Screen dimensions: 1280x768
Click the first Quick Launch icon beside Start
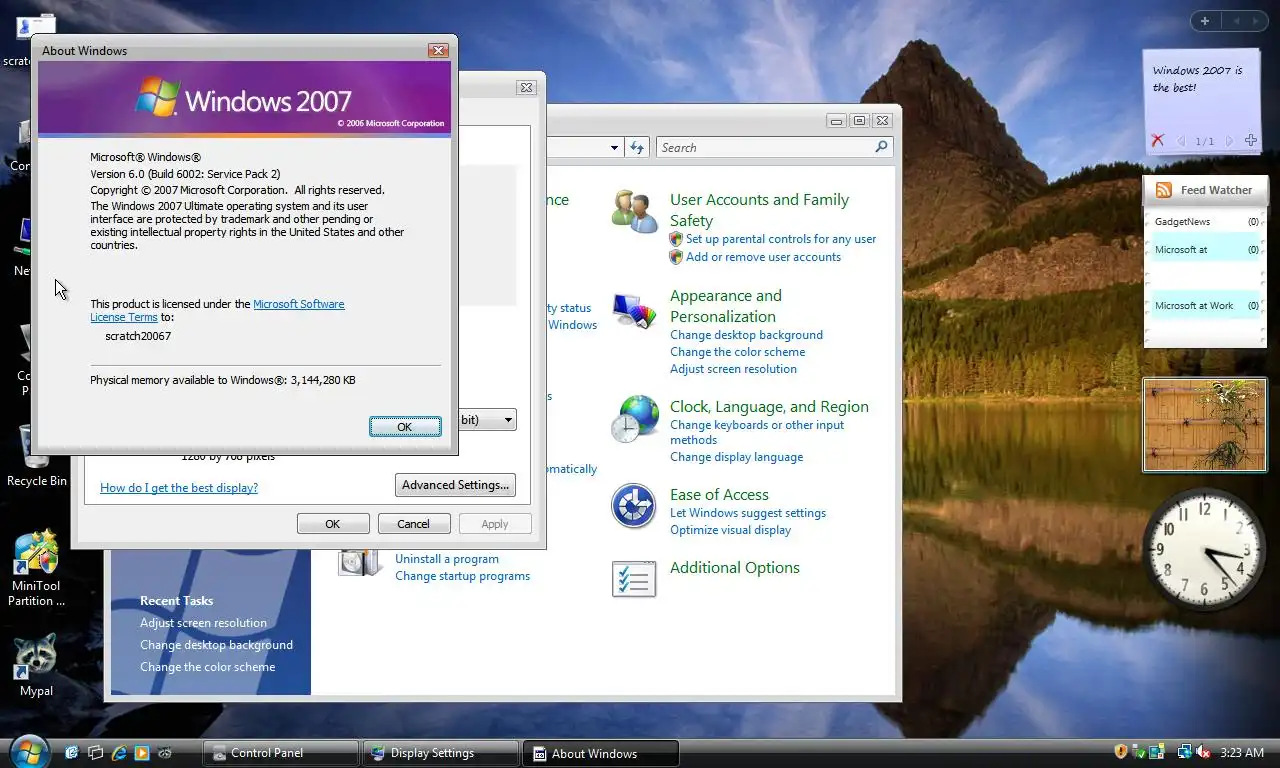coord(72,753)
